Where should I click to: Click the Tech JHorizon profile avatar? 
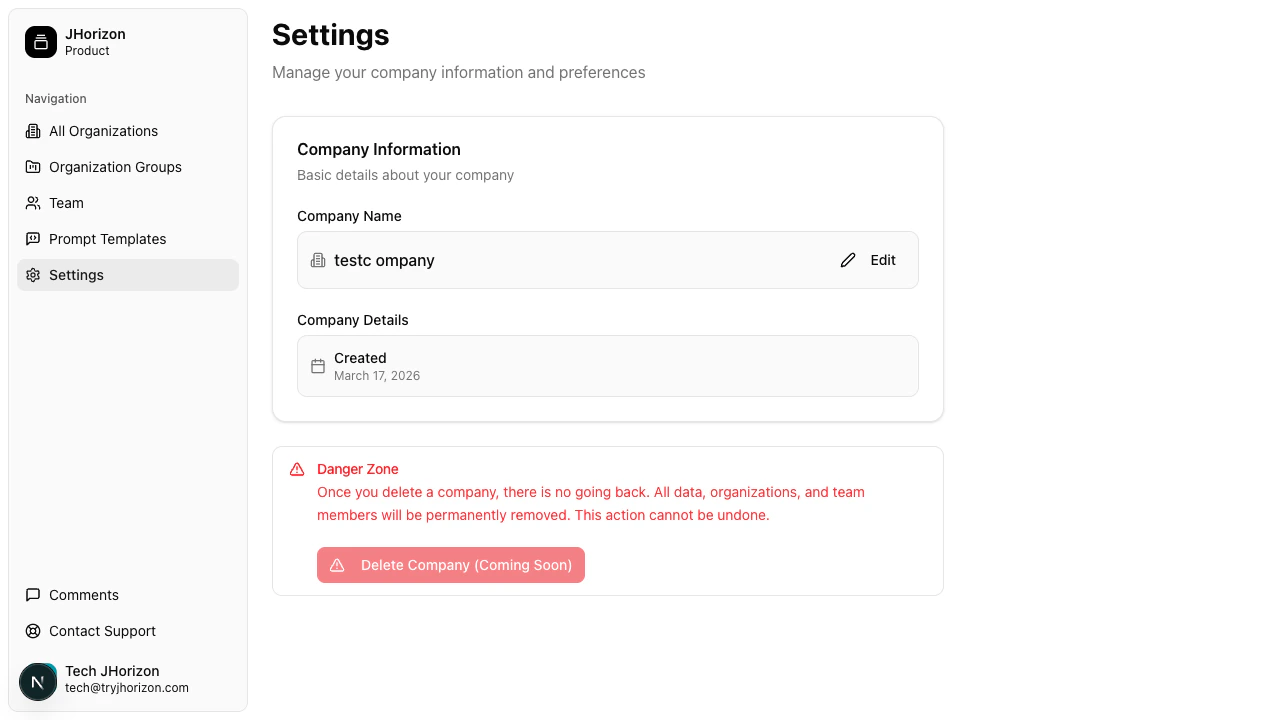point(38,681)
